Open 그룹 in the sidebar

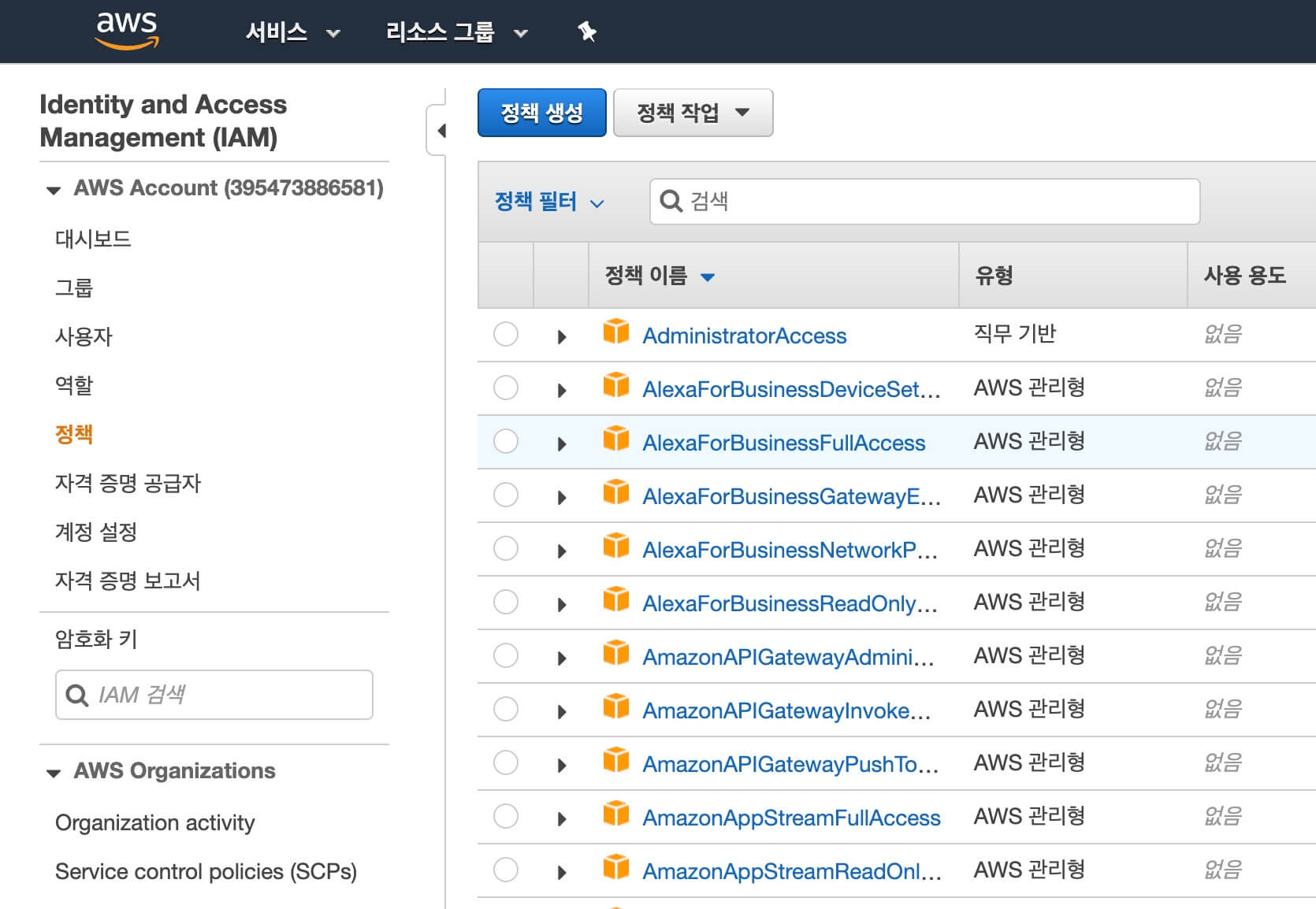point(74,288)
